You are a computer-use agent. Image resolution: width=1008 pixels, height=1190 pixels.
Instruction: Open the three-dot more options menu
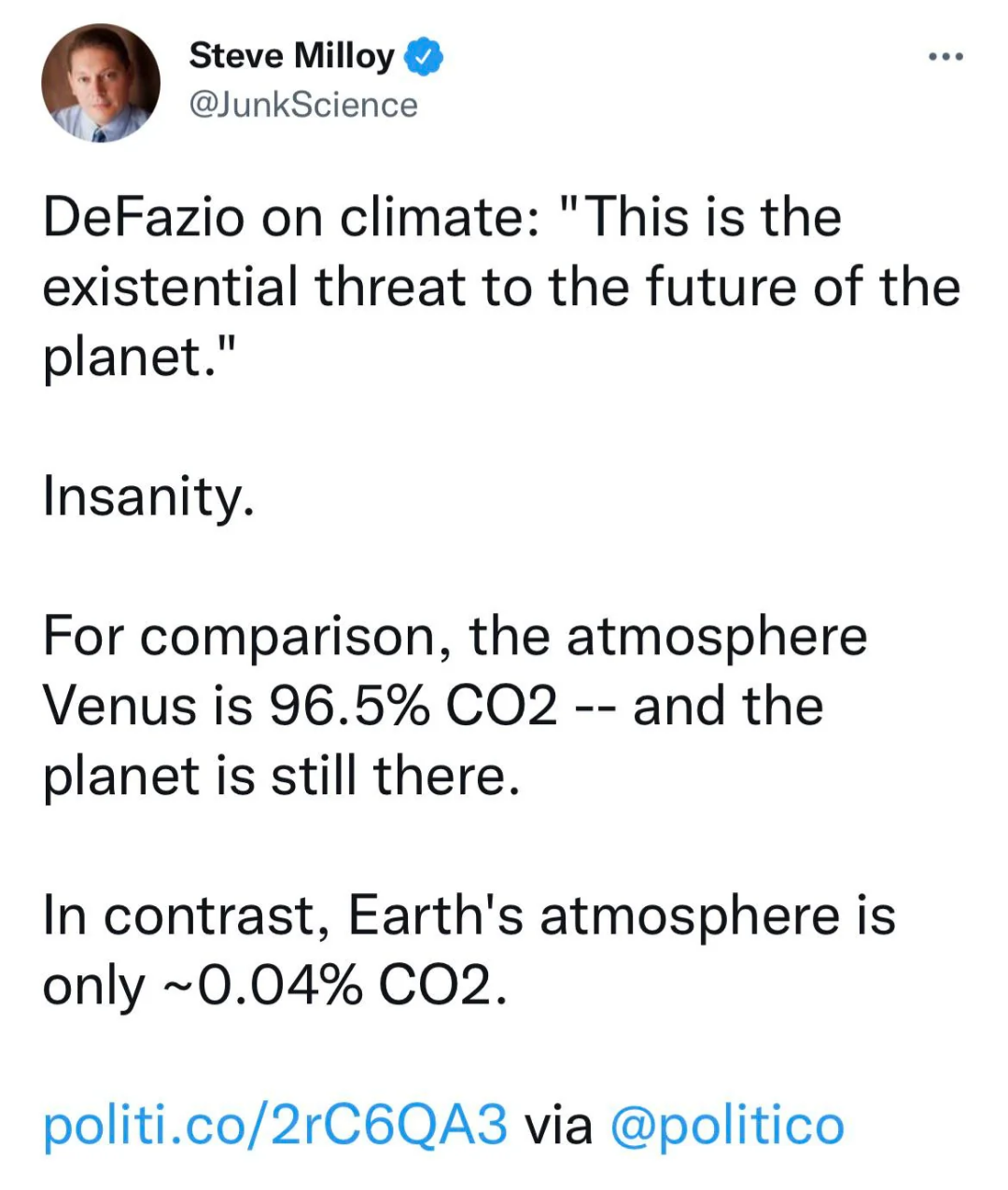945,58
